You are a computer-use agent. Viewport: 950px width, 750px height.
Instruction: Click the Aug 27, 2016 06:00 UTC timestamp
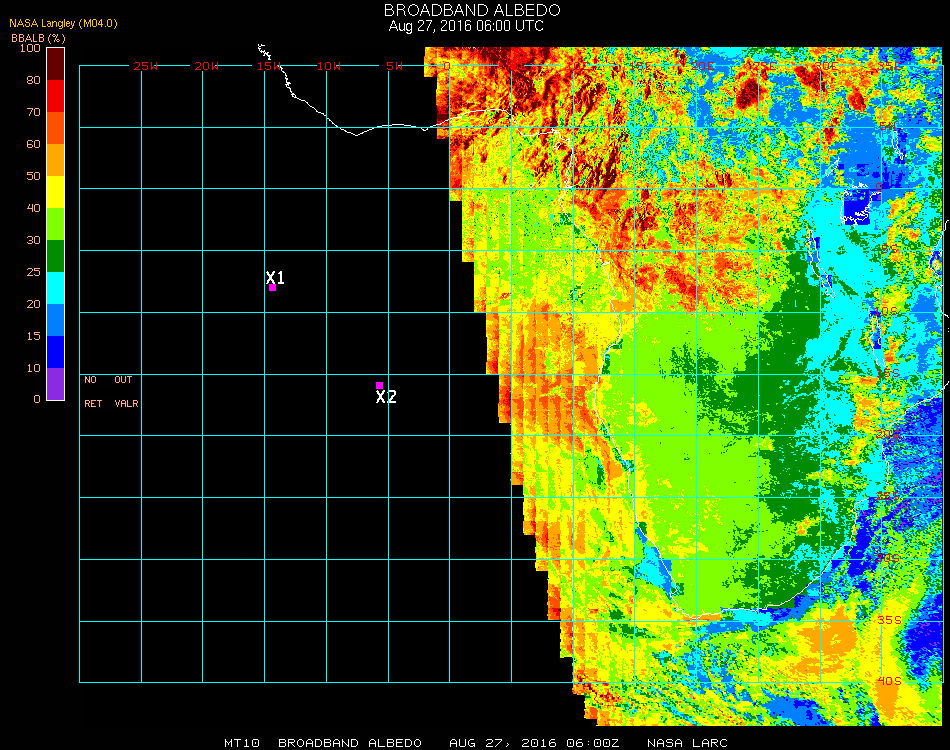pos(466,26)
